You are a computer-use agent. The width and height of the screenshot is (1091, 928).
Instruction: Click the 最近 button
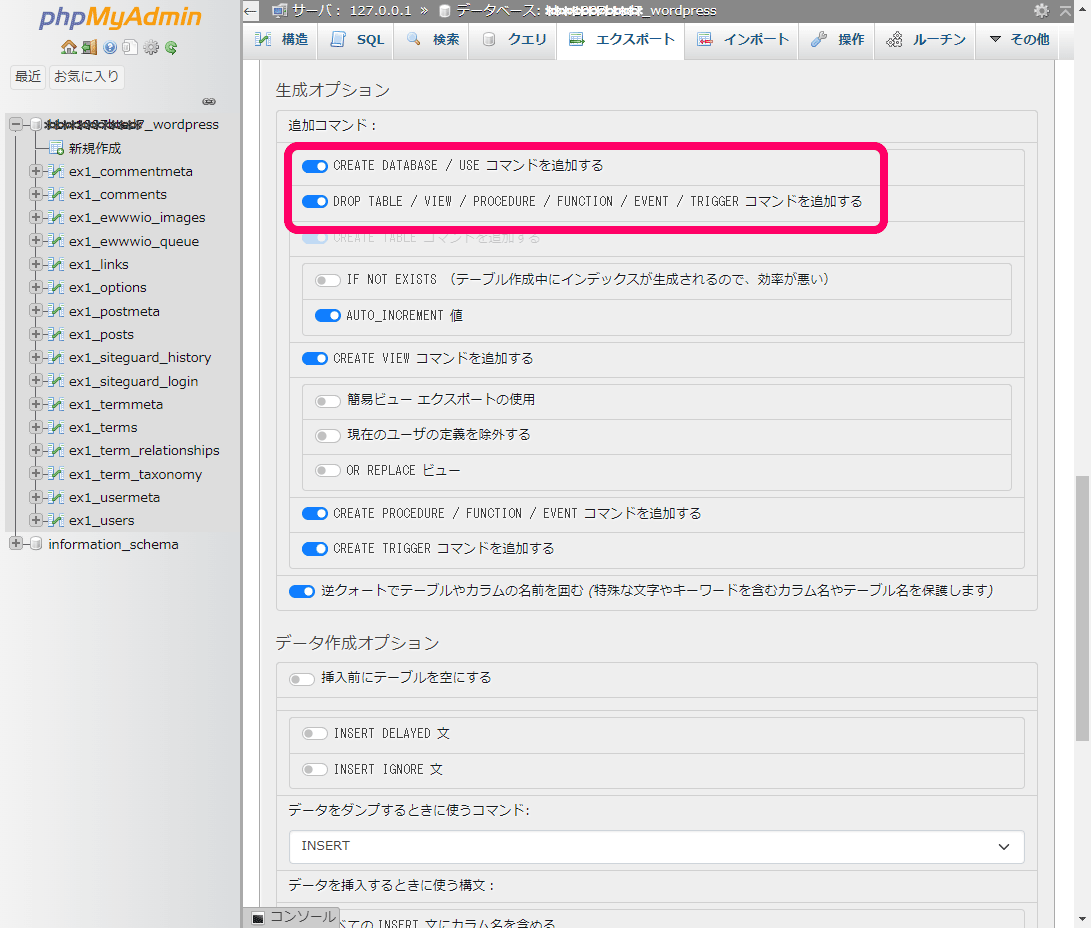28,76
